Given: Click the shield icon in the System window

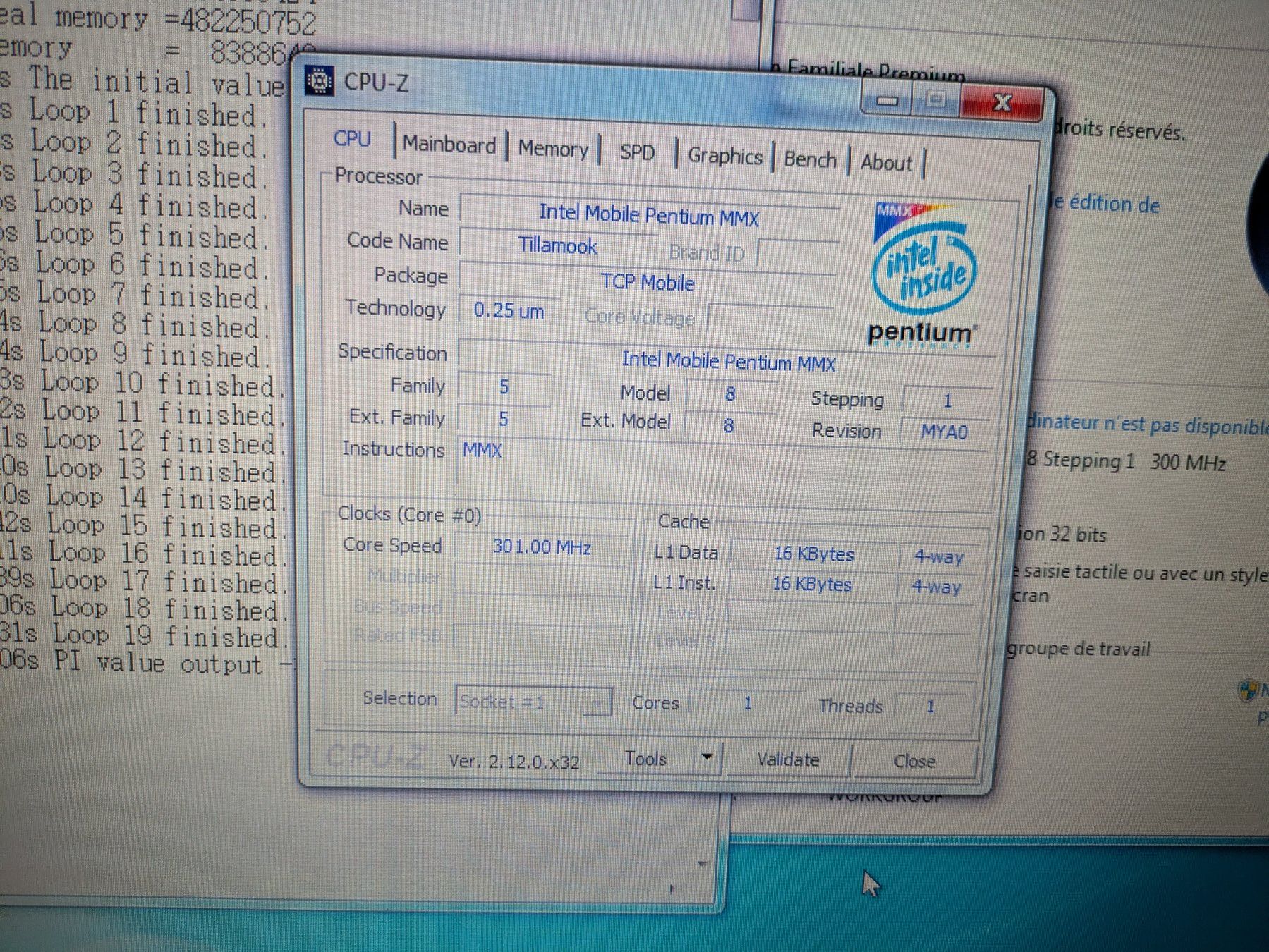Looking at the screenshot, I should pyautogui.click(x=1249, y=691).
